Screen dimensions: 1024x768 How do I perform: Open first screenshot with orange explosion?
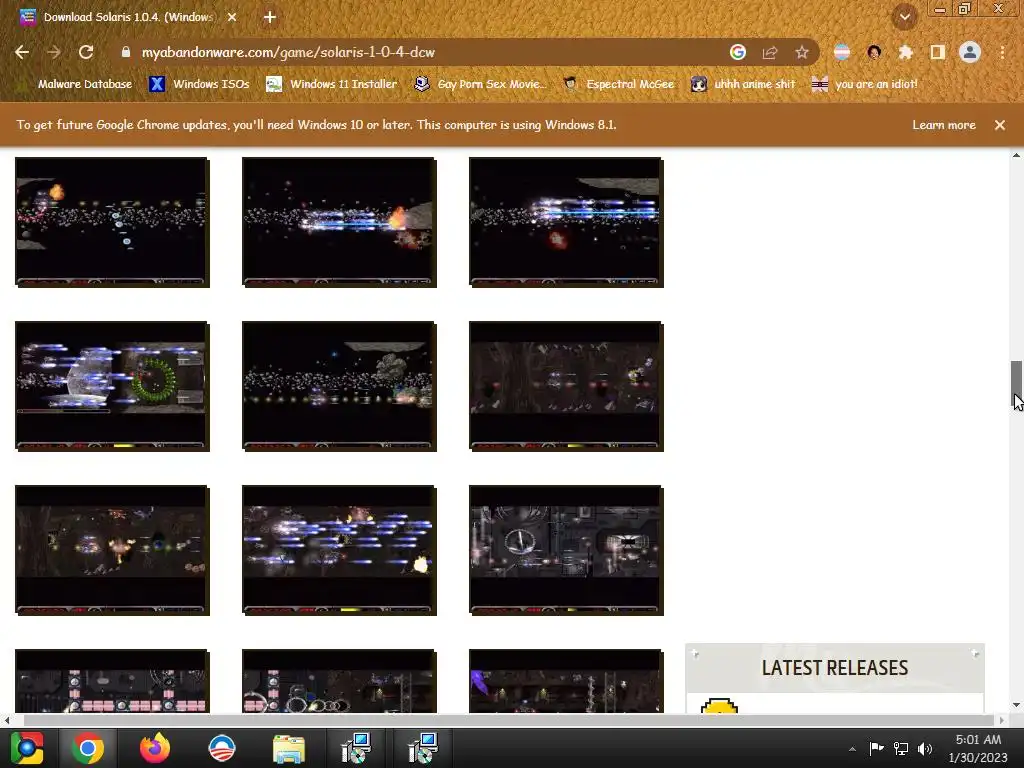(x=112, y=222)
